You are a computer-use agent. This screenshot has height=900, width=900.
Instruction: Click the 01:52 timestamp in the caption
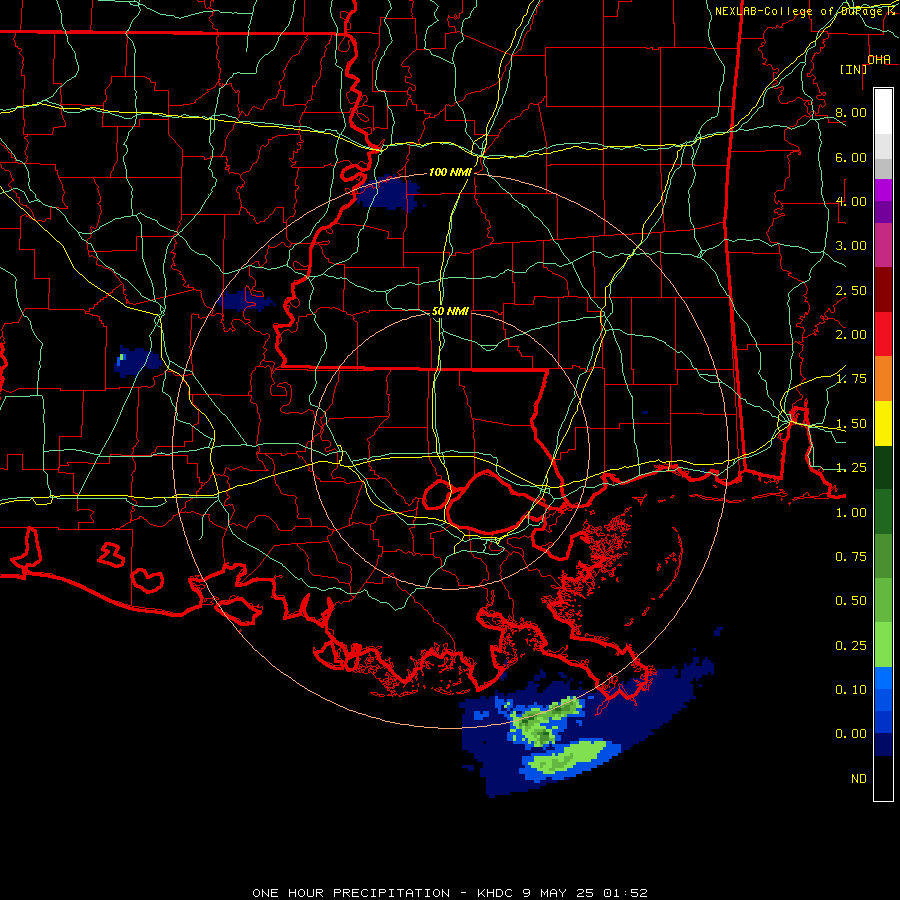(x=625, y=893)
